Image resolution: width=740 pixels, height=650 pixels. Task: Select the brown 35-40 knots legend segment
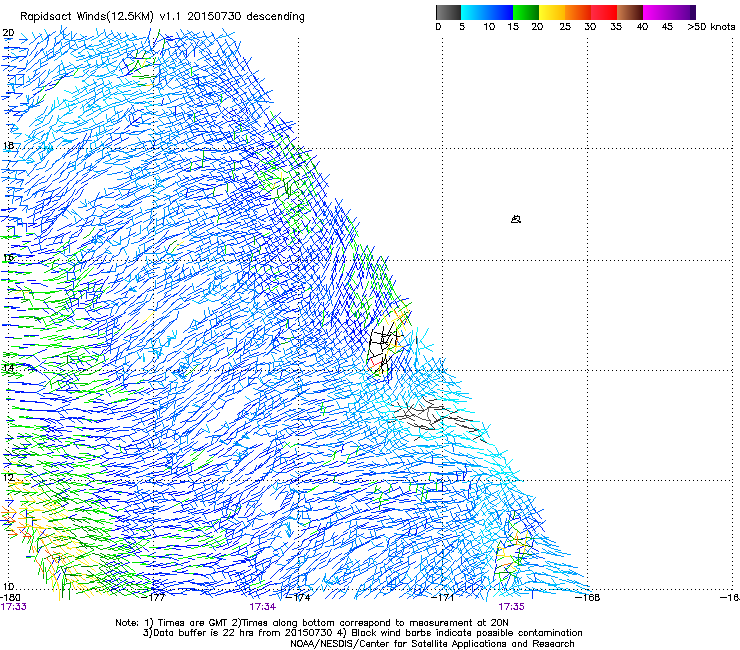click(630, 12)
